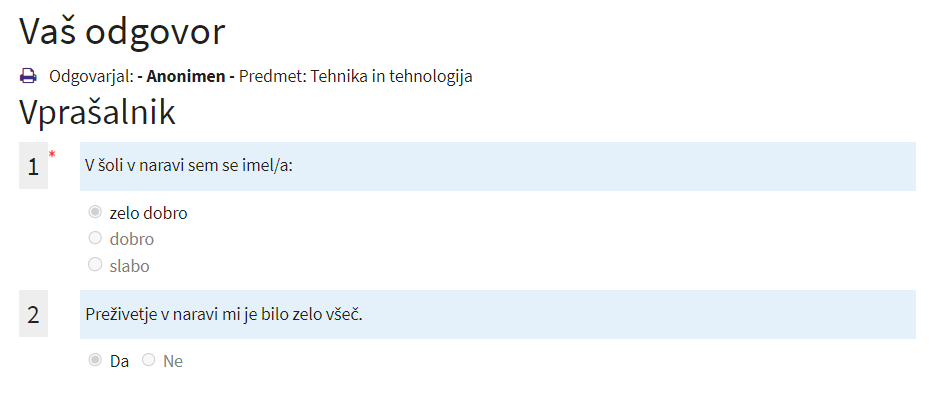The image size is (947, 395).
Task: Click the "Preživetje v naravi" question text
Action: [224, 315]
